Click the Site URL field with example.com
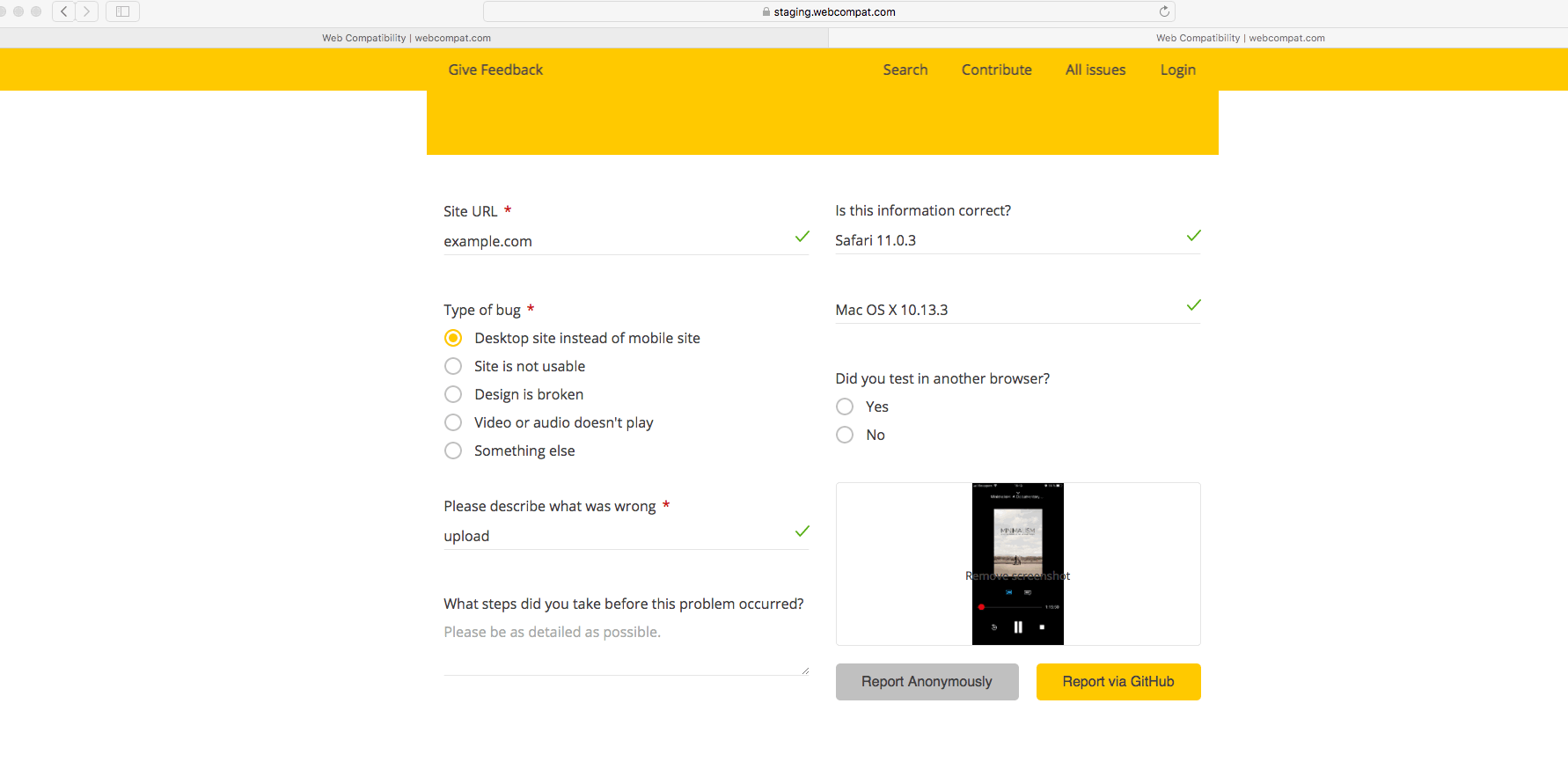This screenshot has width=1568, height=784. pyautogui.click(x=626, y=241)
